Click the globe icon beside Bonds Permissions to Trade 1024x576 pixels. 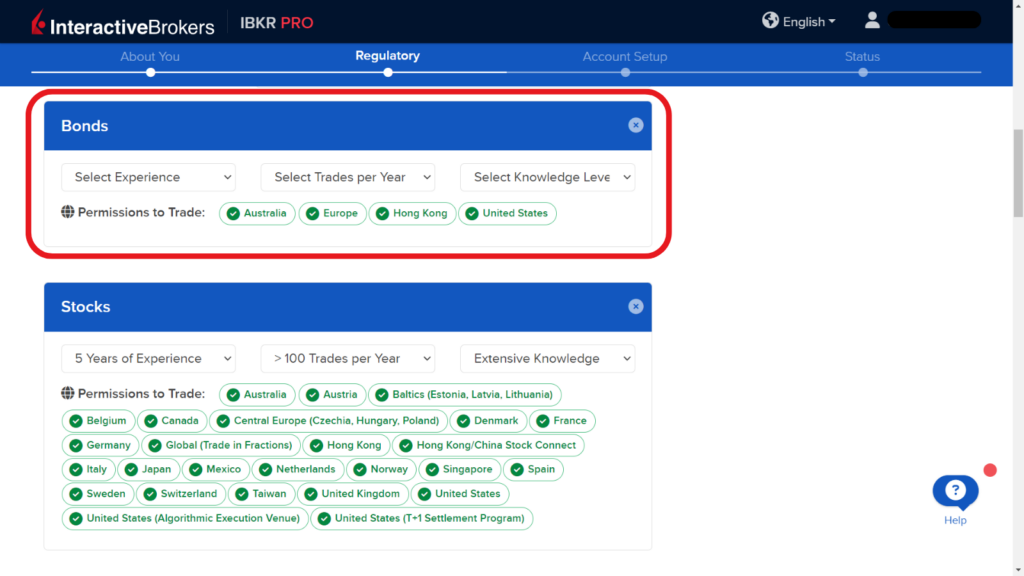tap(68, 212)
